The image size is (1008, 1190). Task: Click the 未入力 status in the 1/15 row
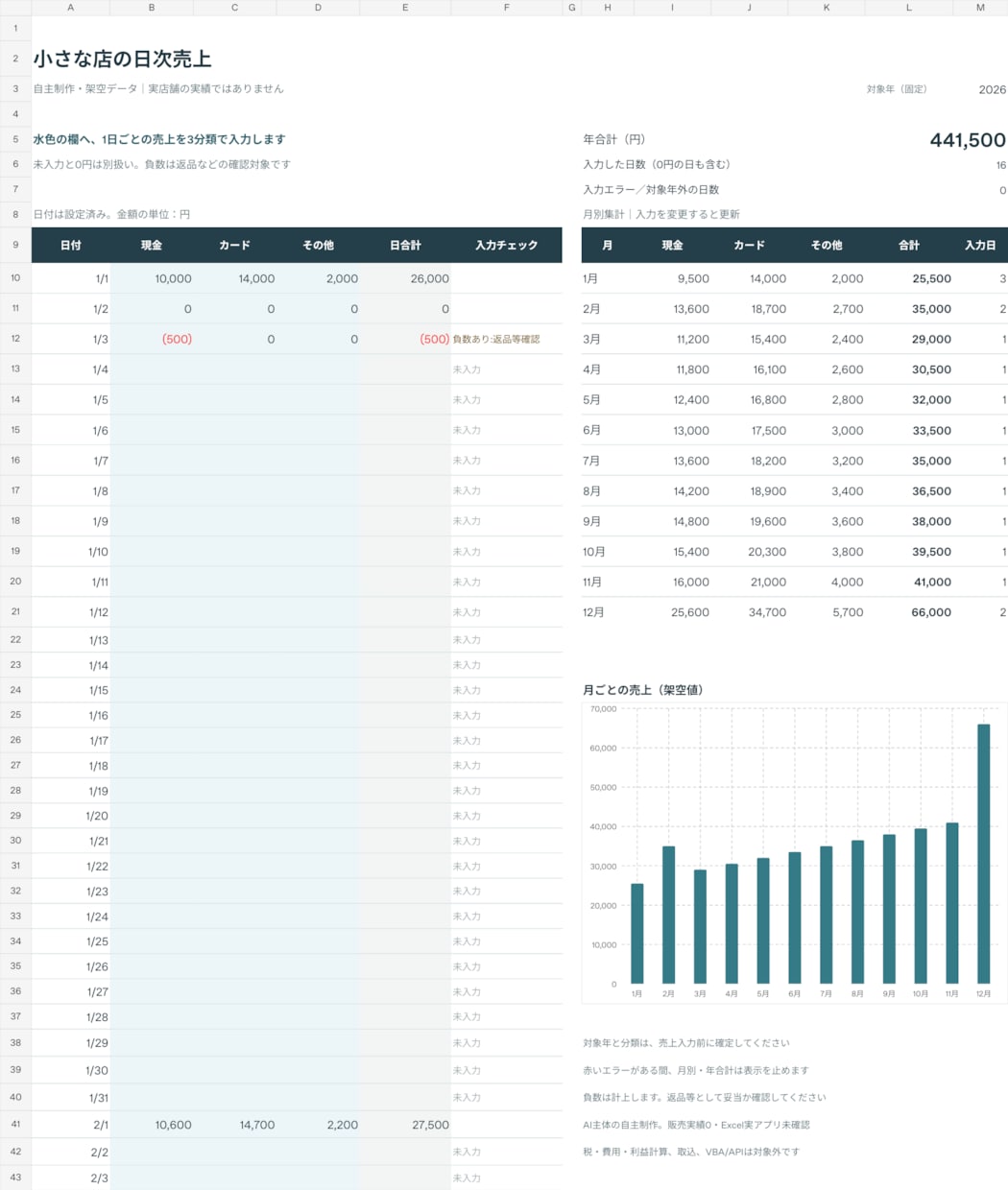click(x=467, y=690)
